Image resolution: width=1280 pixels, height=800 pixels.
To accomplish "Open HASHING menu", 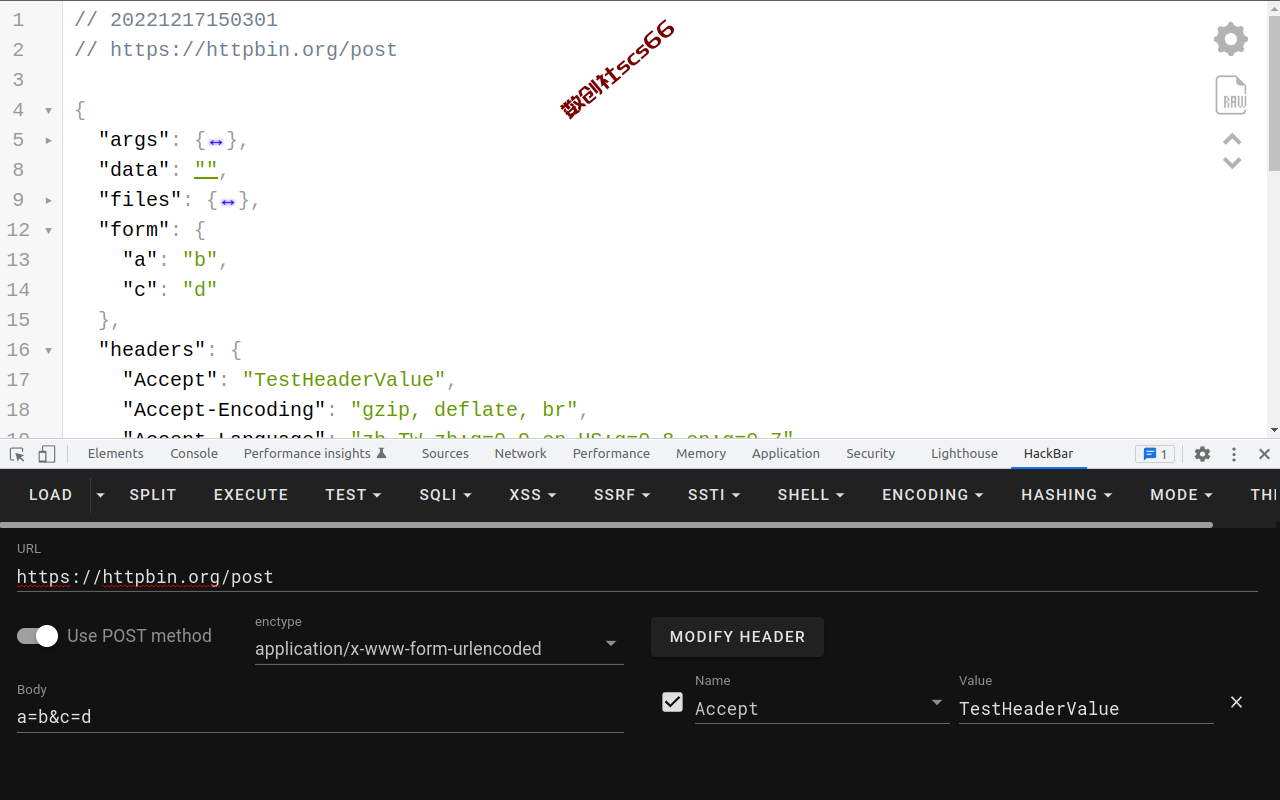I will [x=1066, y=495].
